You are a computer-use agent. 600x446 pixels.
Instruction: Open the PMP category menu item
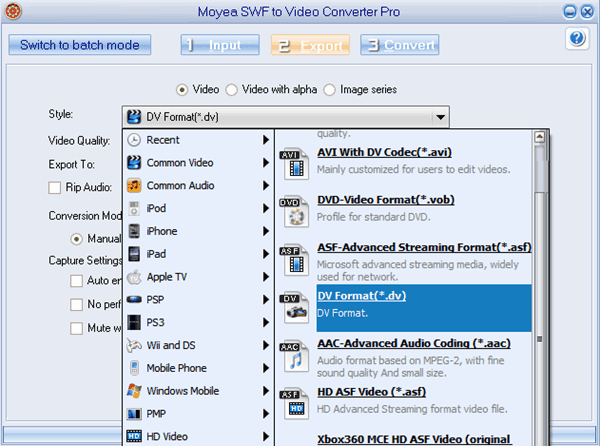(198, 414)
